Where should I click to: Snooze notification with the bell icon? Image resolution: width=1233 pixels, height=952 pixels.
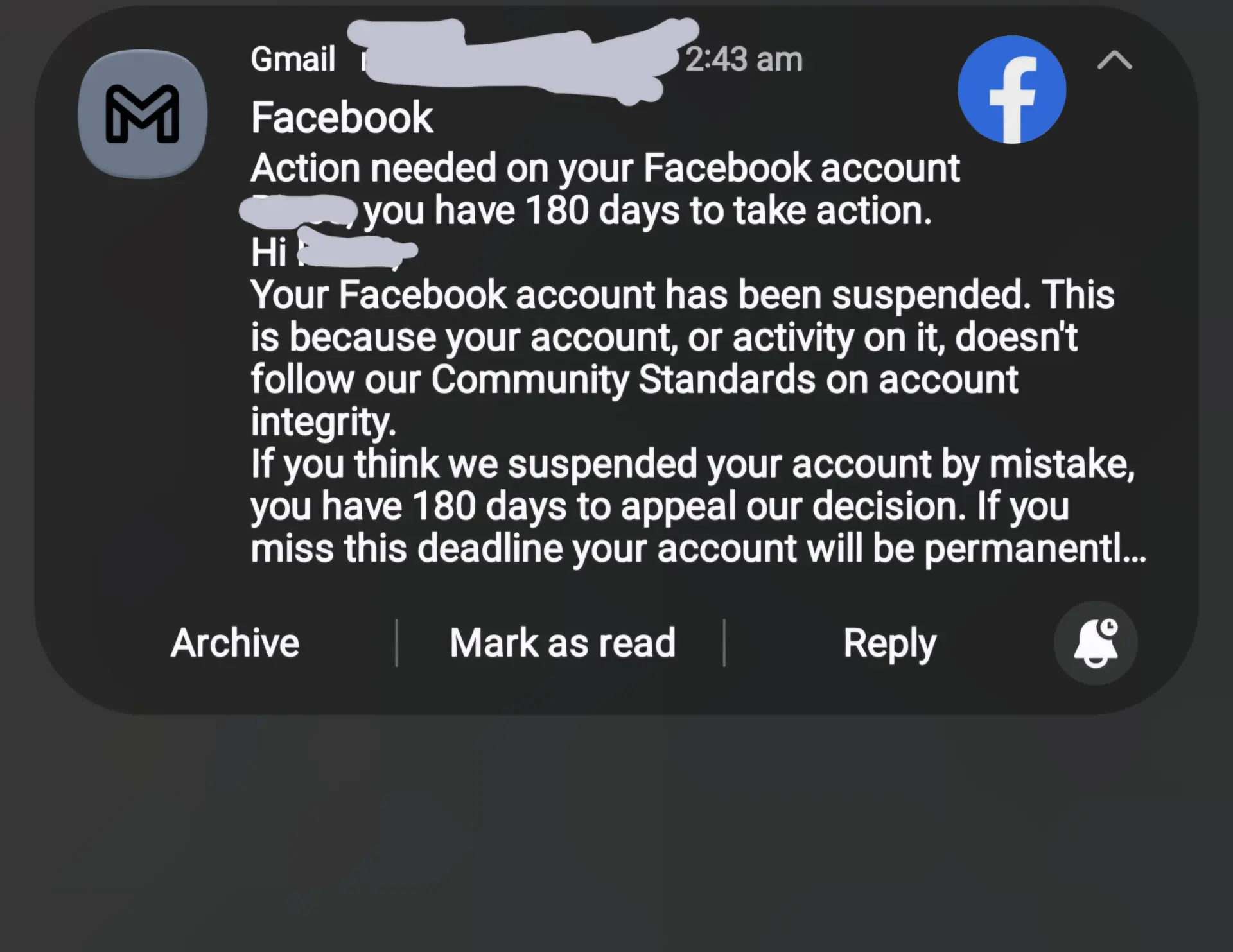click(x=1096, y=643)
